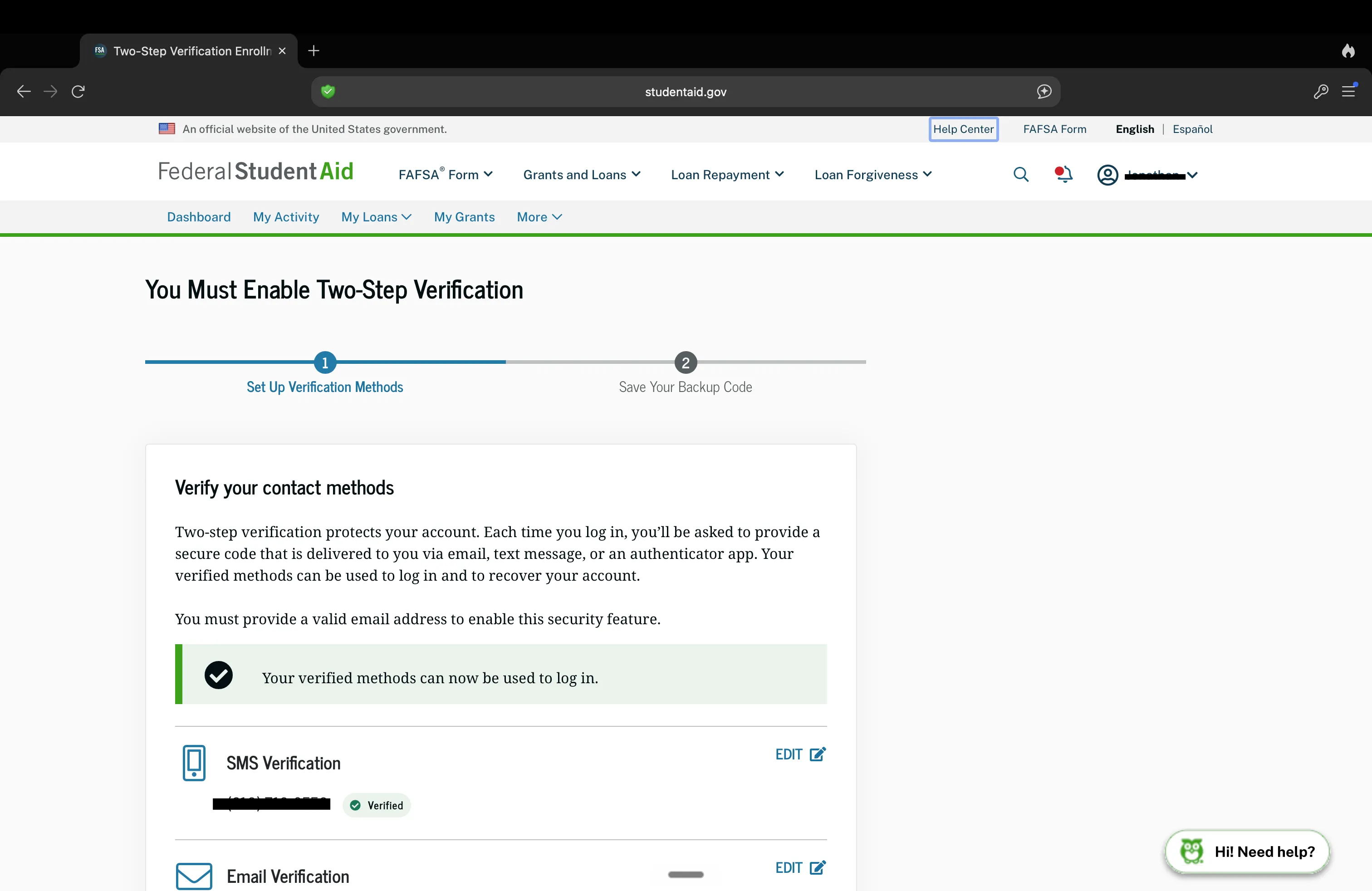Close the Two-Step Verification tab
The width and height of the screenshot is (1372, 891).
click(283, 51)
